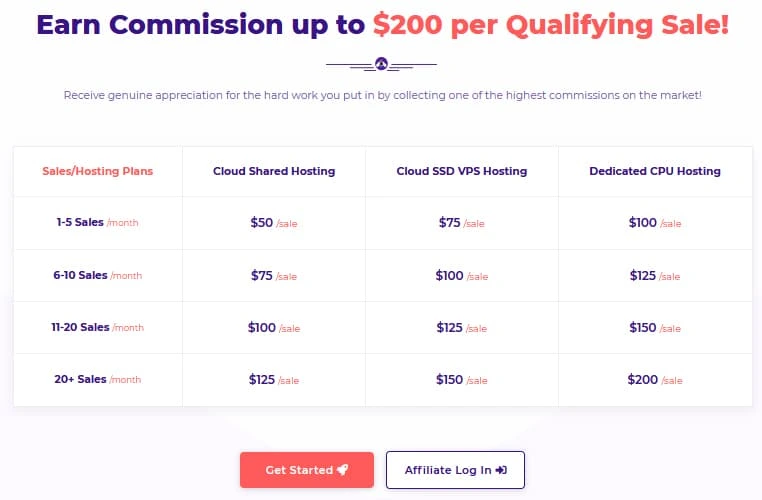Click the $200 /sale Dedicated CPU cell
The width and height of the screenshot is (762, 500).
655,379
